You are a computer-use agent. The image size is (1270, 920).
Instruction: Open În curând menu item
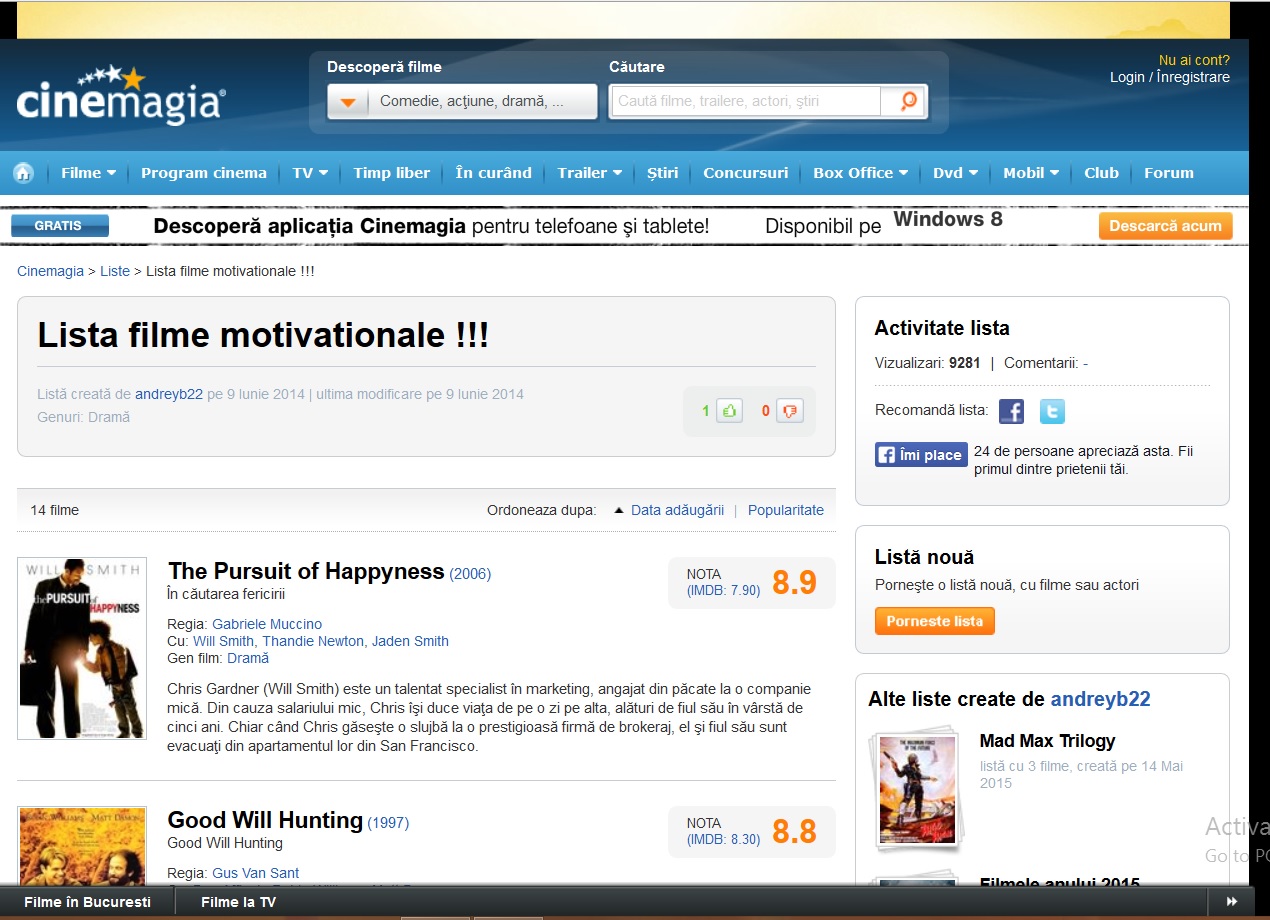[x=493, y=173]
